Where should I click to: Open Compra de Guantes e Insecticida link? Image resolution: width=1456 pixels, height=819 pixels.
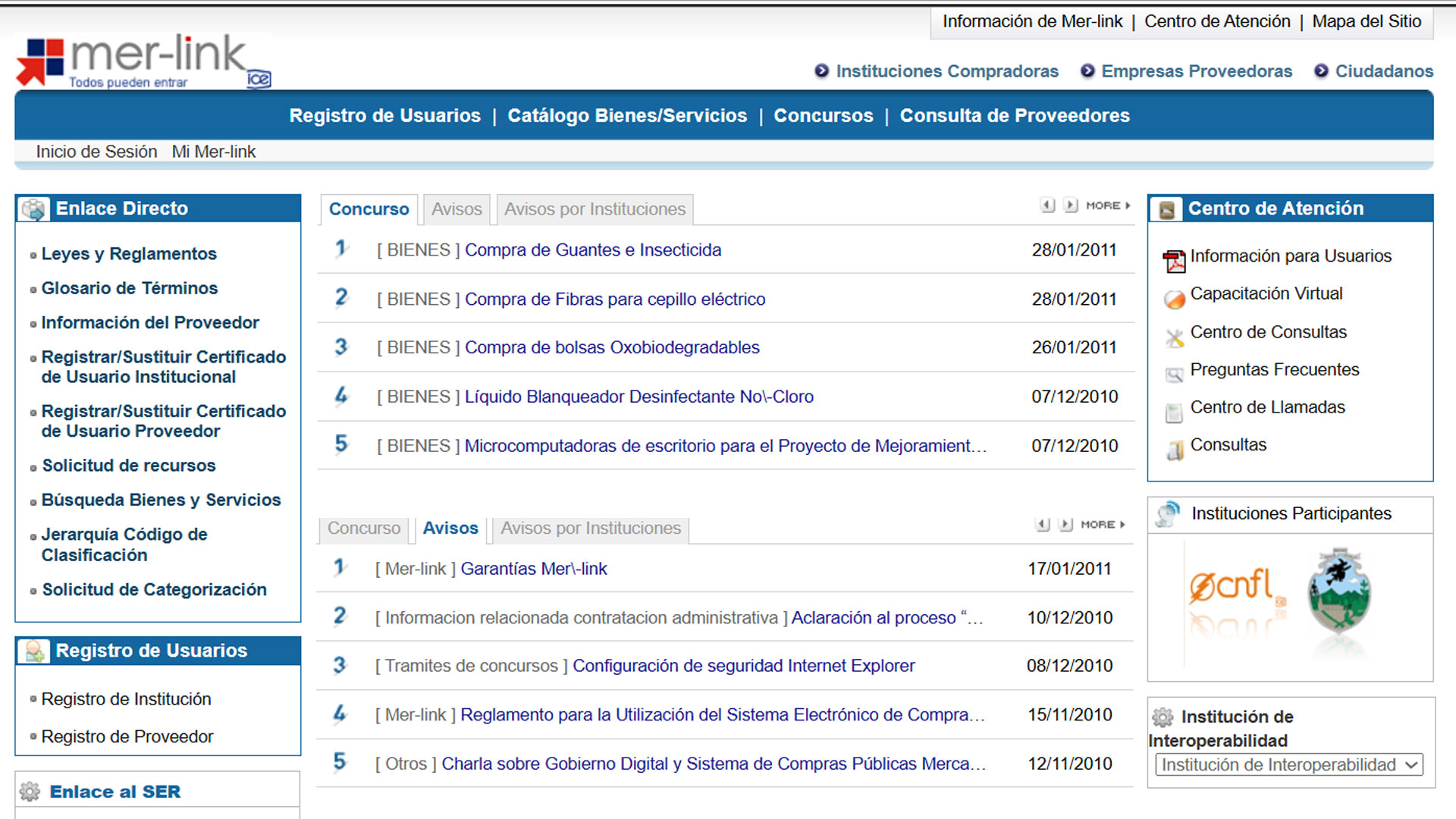(592, 250)
